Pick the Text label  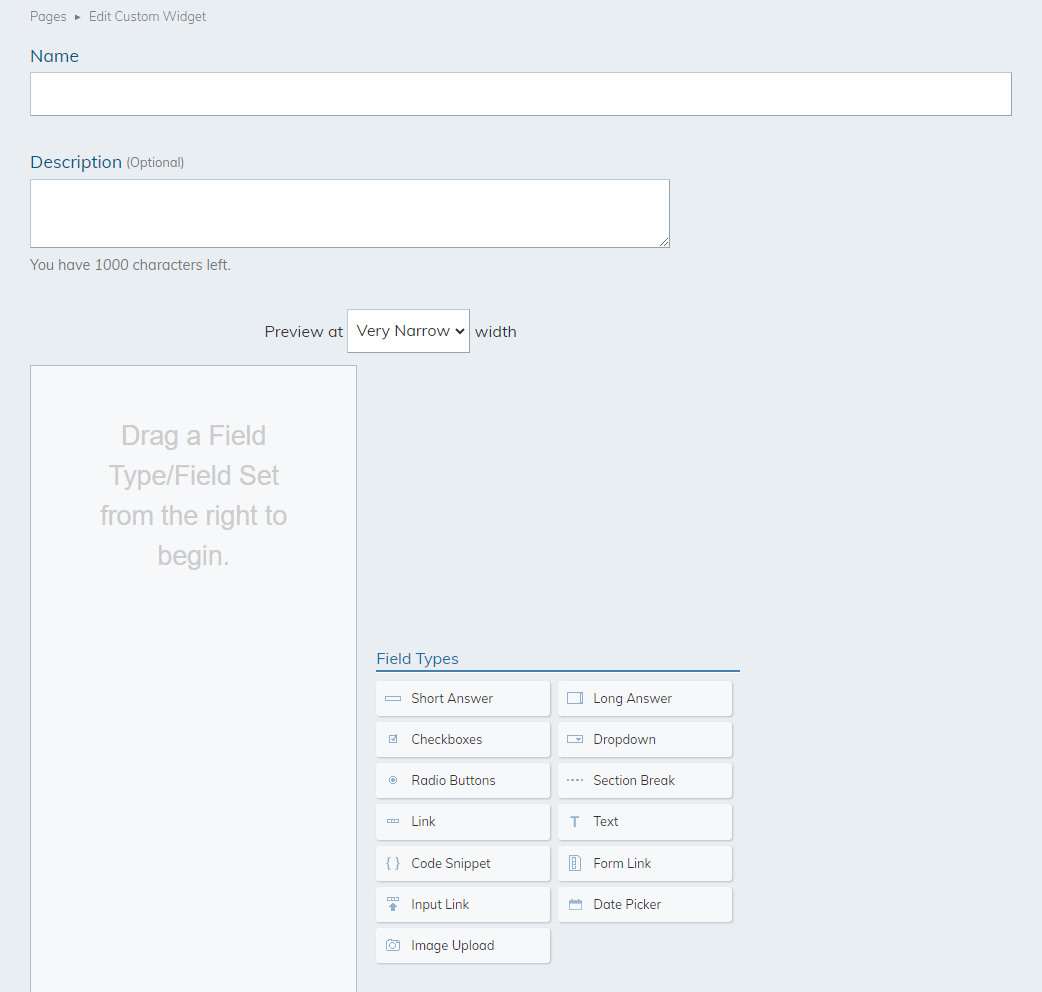tap(605, 821)
